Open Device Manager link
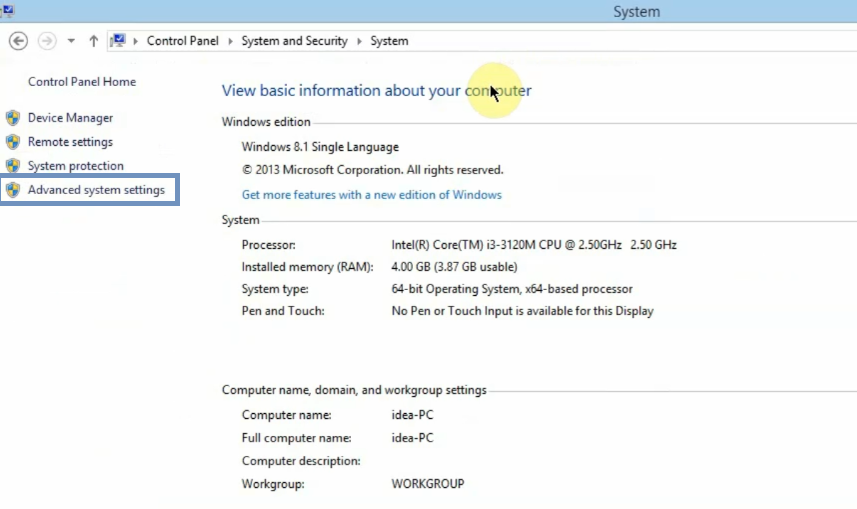Screen dimensions: 857x509 tap(71, 118)
